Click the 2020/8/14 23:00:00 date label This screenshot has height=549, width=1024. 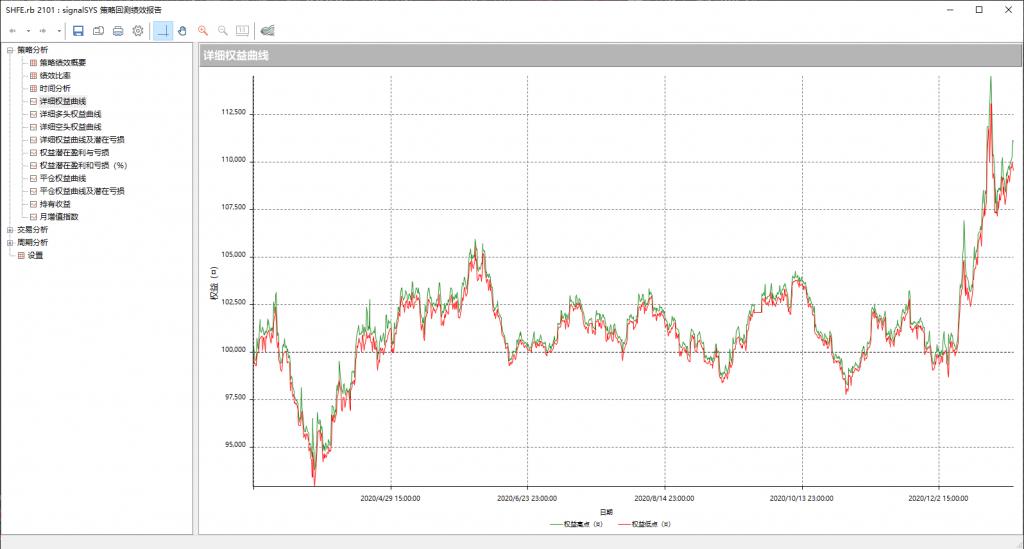(x=664, y=499)
